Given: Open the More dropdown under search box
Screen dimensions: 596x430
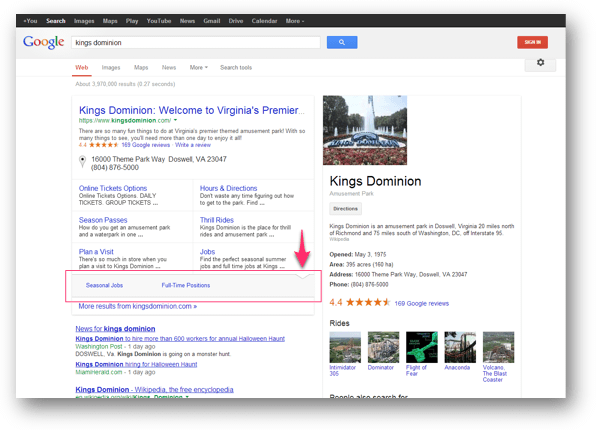Looking at the screenshot, I should 199,67.
